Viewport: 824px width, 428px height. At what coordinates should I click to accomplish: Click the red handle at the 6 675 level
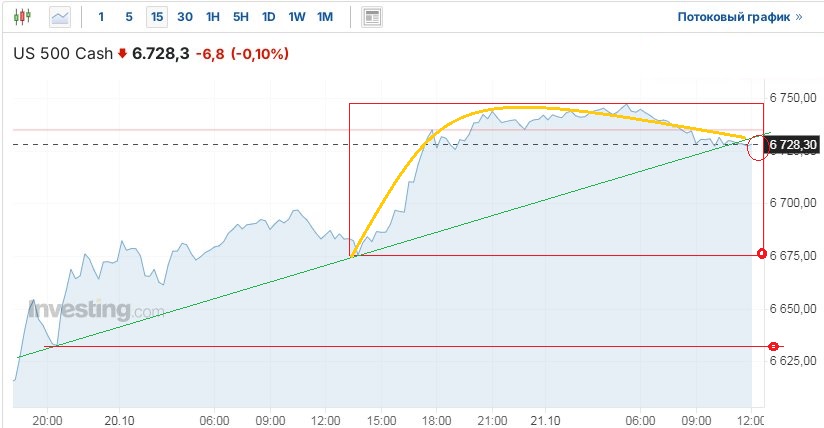pos(763,254)
